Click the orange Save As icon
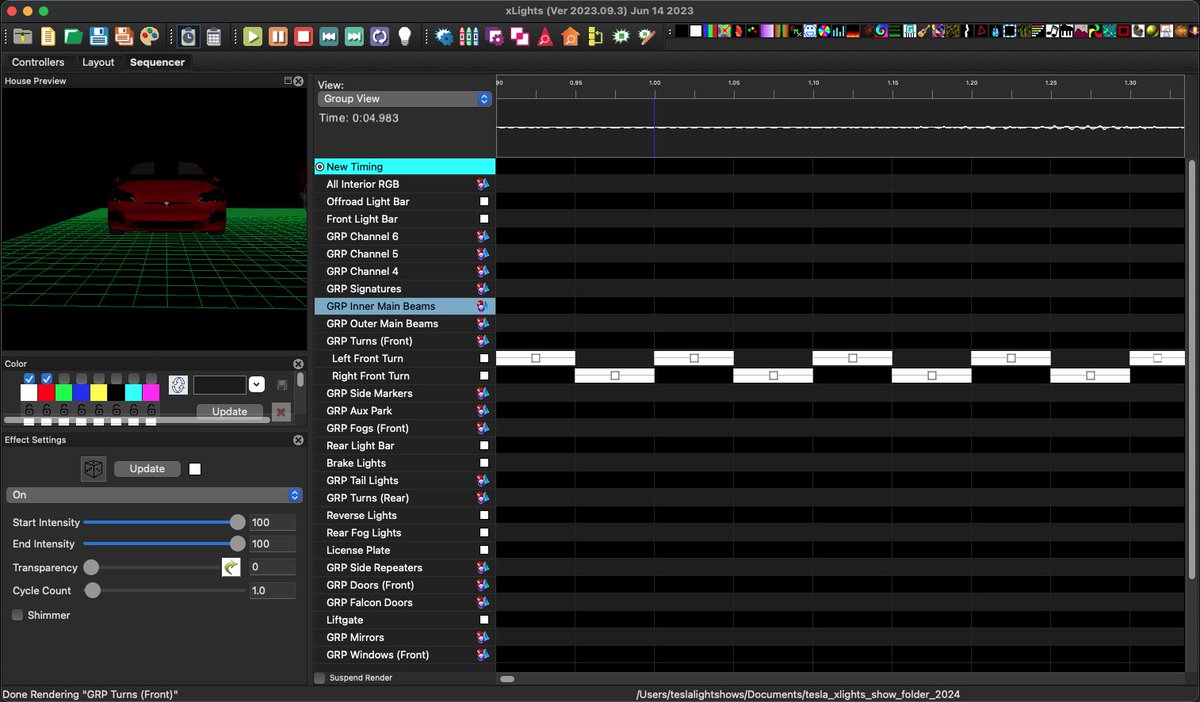 124,36
